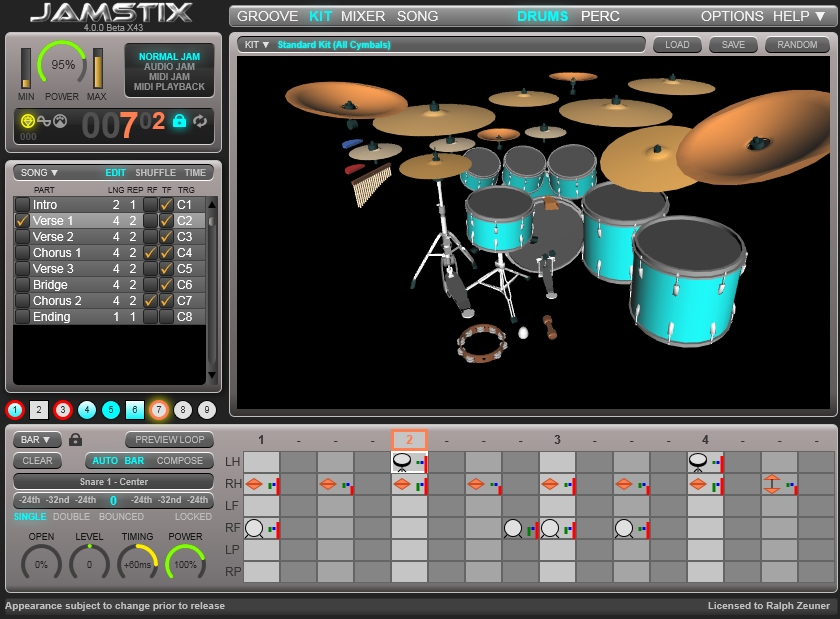The image size is (840, 619).
Task: Click the yellow circular icon above 000
Action: coord(27,121)
